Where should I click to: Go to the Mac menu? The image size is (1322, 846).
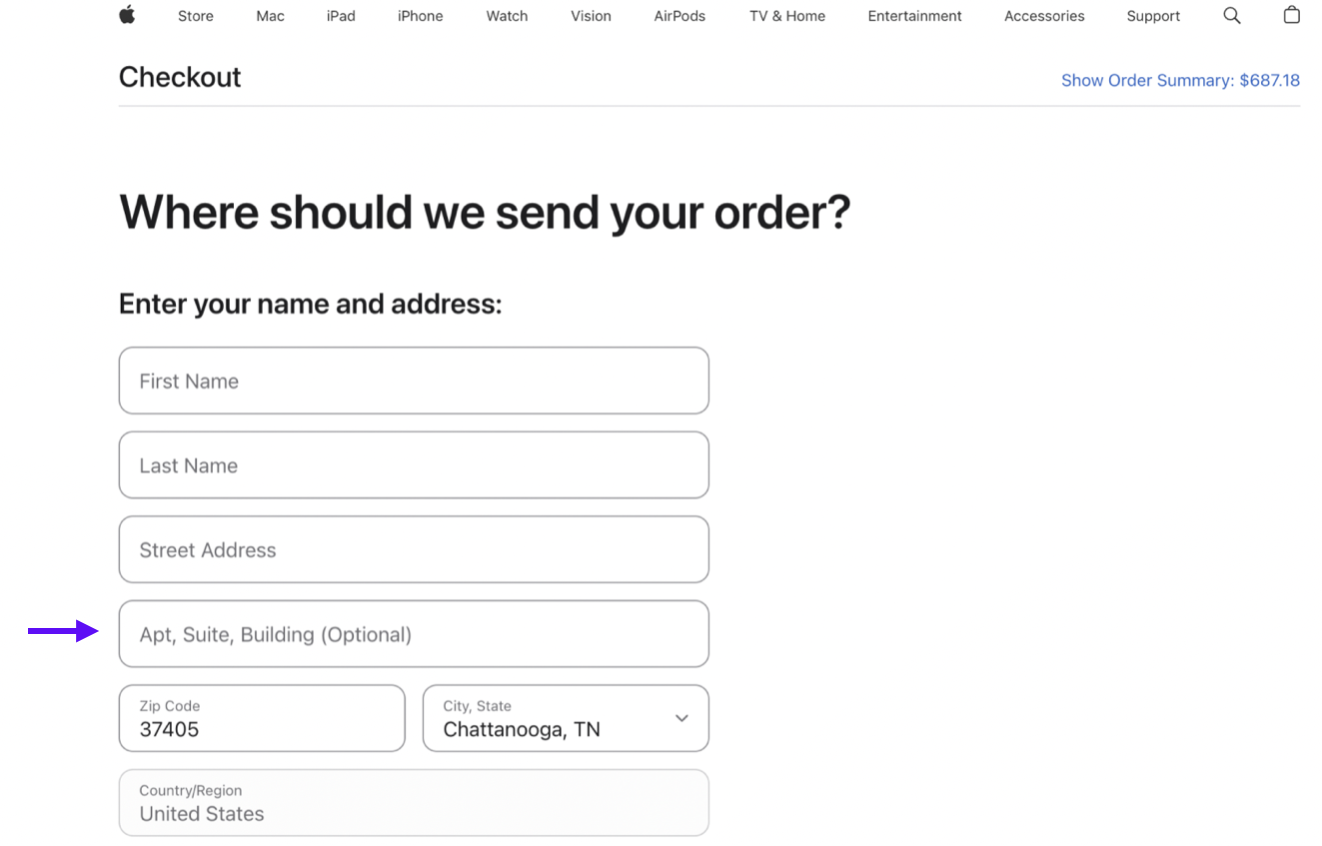pyautogui.click(x=270, y=16)
